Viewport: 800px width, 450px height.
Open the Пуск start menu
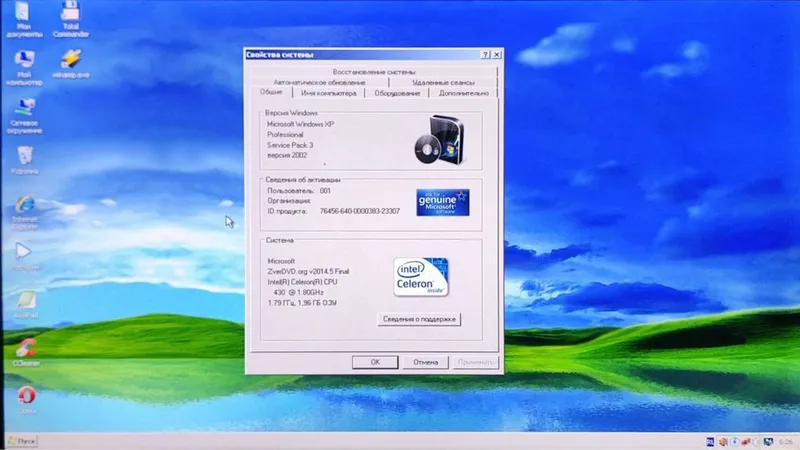point(21,441)
